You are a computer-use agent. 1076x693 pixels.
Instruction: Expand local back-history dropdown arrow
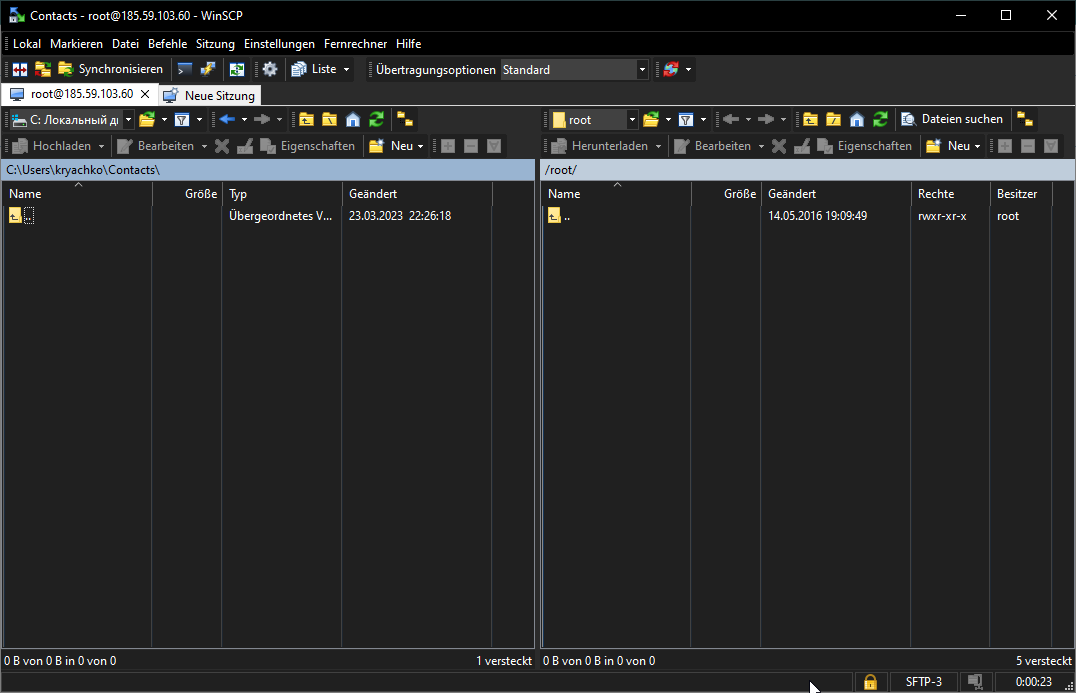point(244,120)
